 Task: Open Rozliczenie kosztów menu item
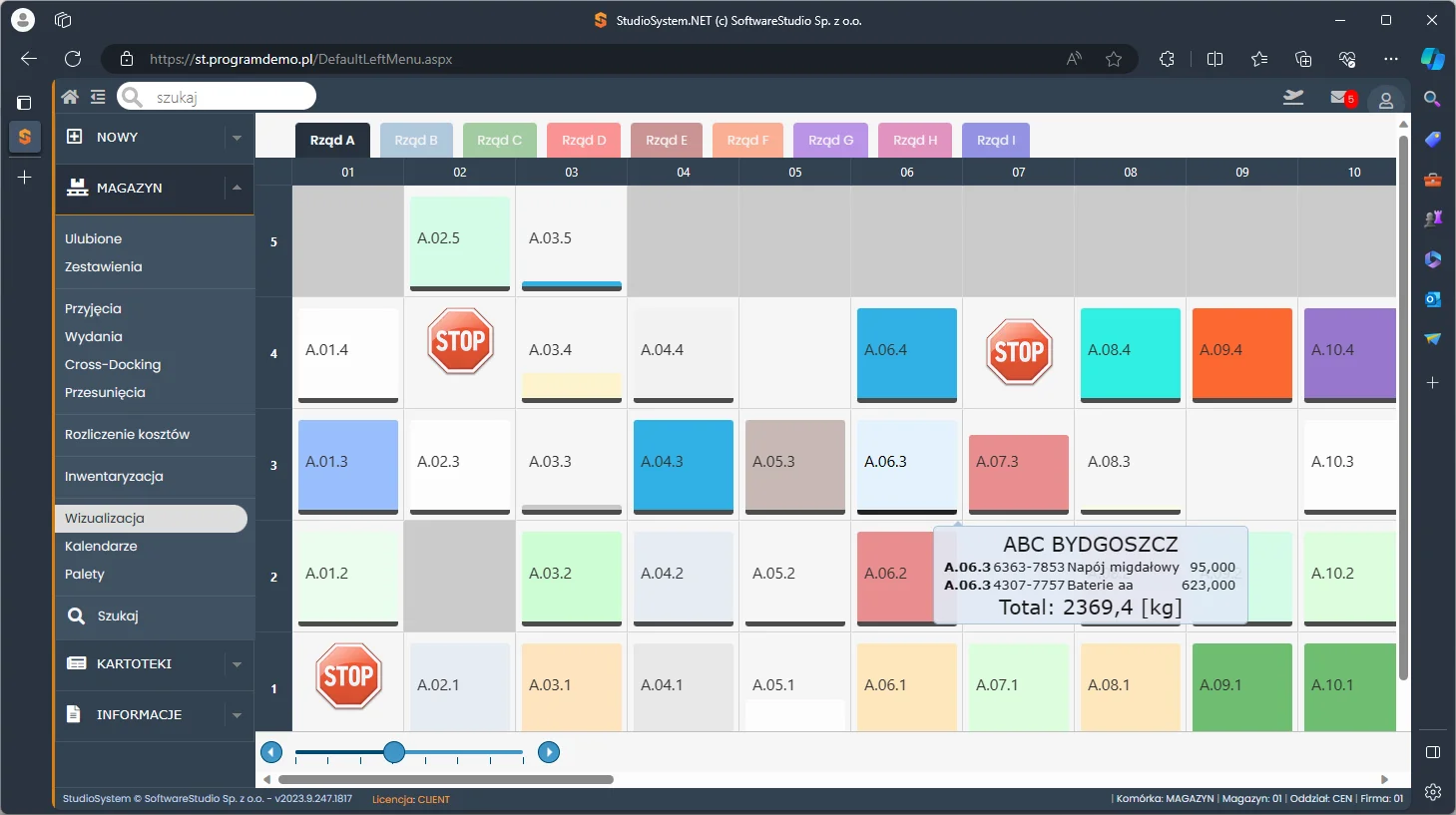click(127, 435)
